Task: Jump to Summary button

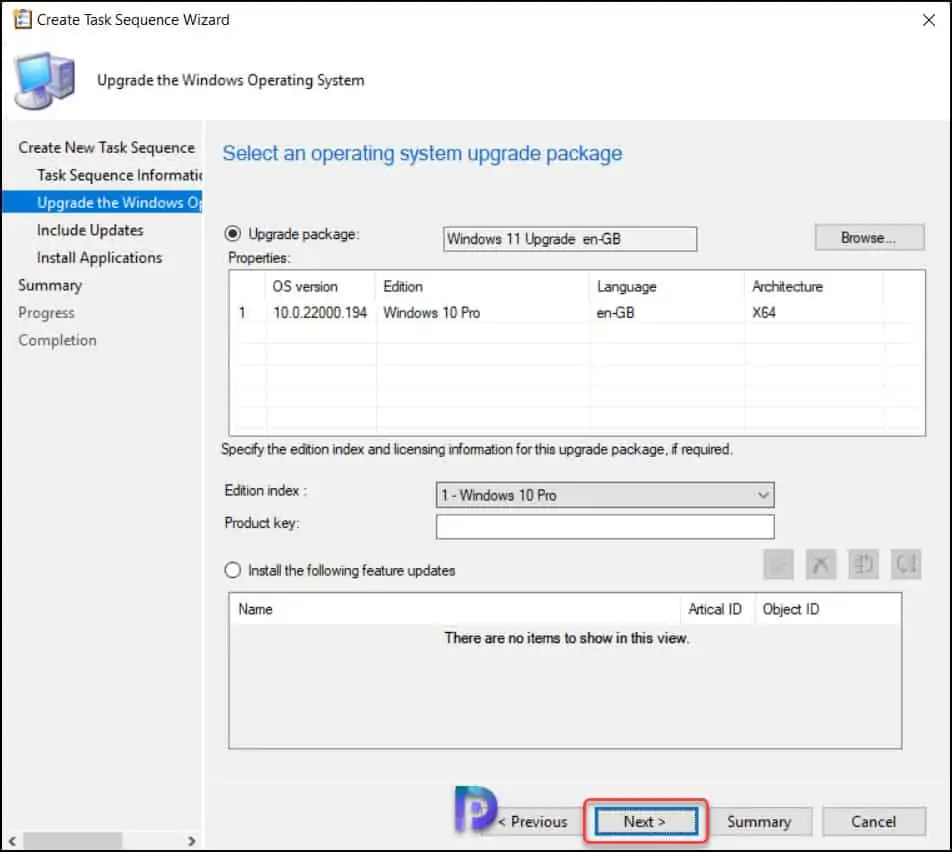Action: tap(759, 822)
